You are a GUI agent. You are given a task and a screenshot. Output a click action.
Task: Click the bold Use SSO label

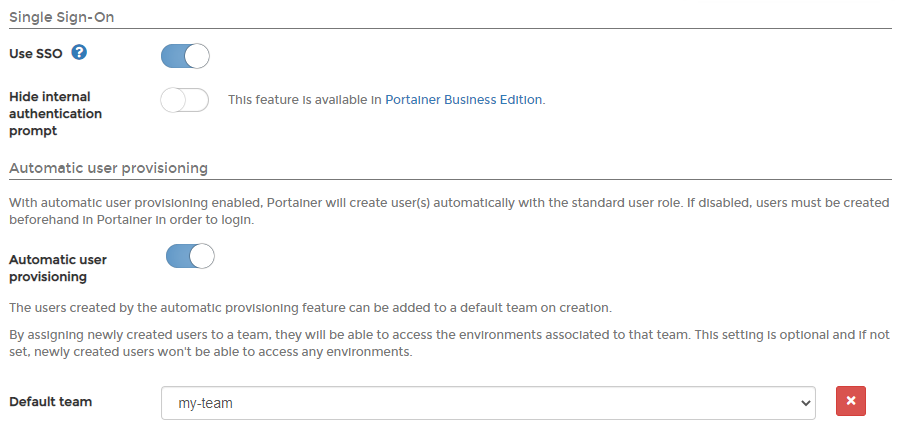[x=35, y=53]
